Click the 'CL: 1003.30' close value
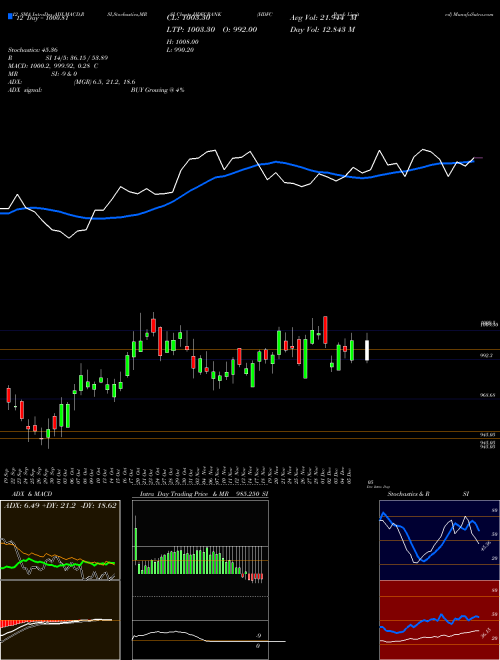500x660 pixels. (x=189, y=18)
